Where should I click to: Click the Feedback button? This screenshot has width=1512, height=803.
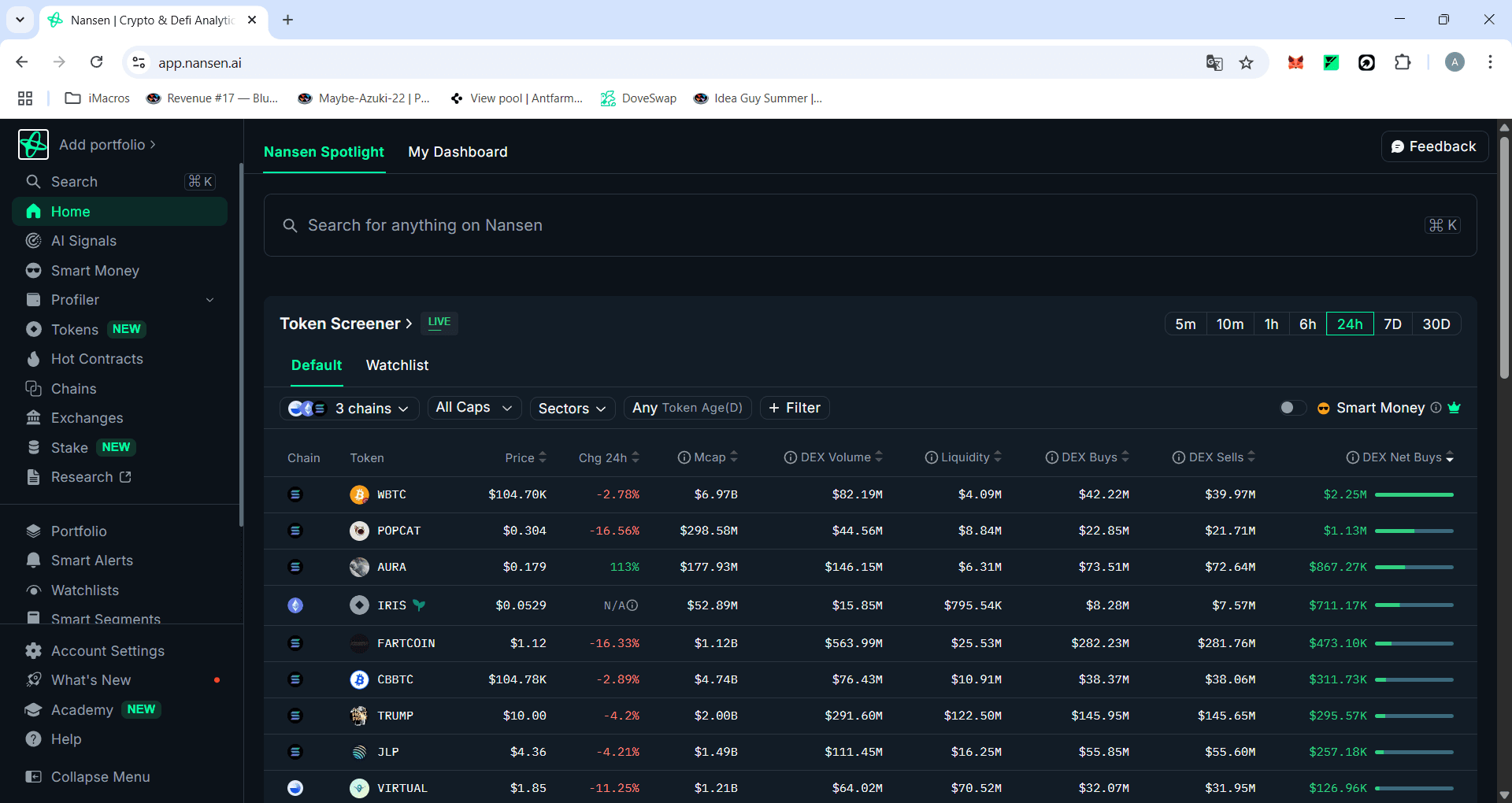click(x=1434, y=146)
